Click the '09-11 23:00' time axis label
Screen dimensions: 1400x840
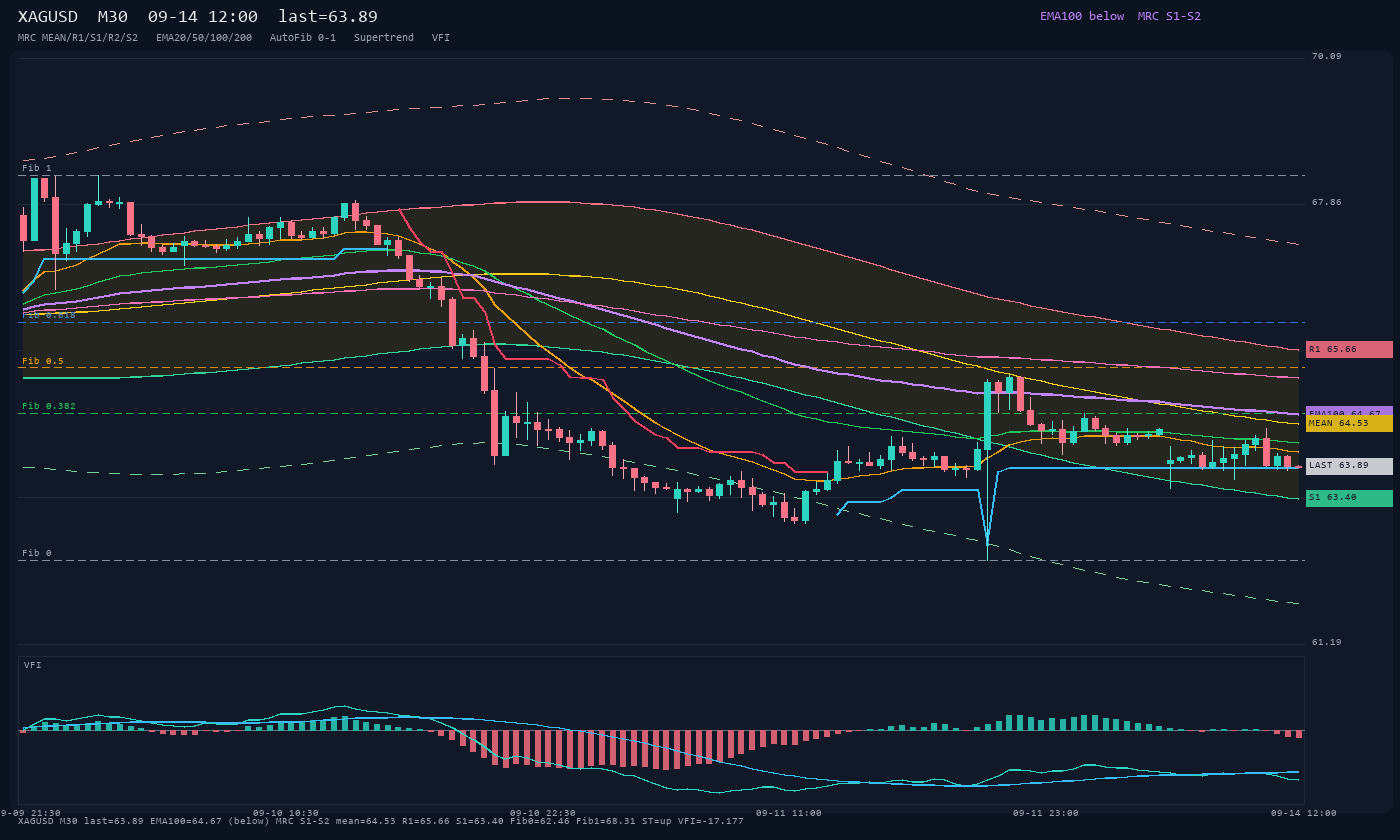click(1046, 813)
